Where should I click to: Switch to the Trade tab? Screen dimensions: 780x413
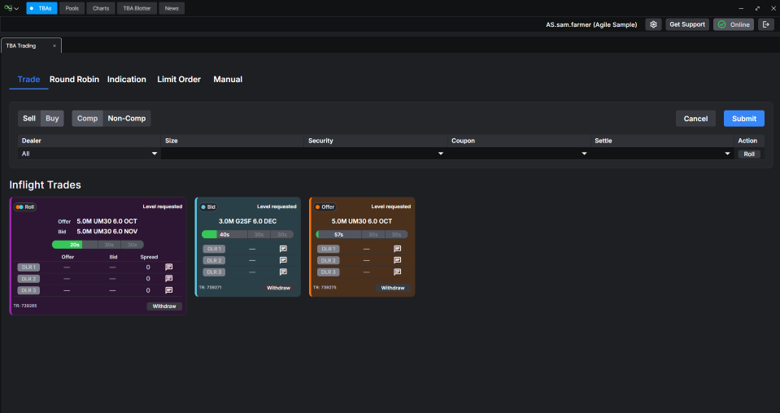pos(28,79)
